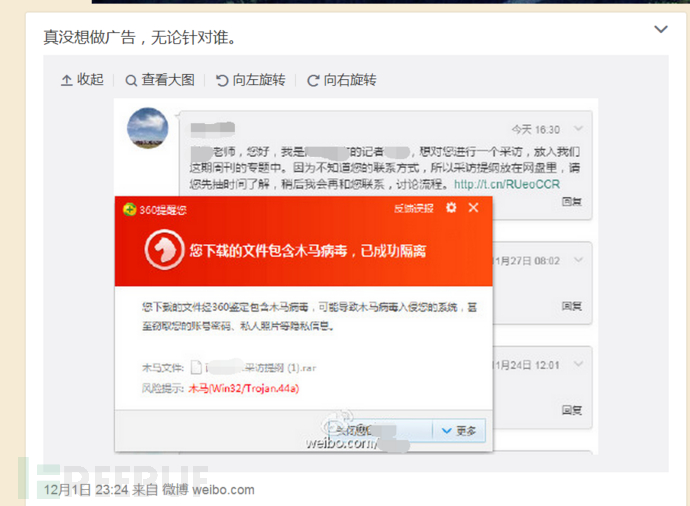Click 回复 under the 16:30 message
The height and width of the screenshot is (506, 690).
pyautogui.click(x=572, y=201)
